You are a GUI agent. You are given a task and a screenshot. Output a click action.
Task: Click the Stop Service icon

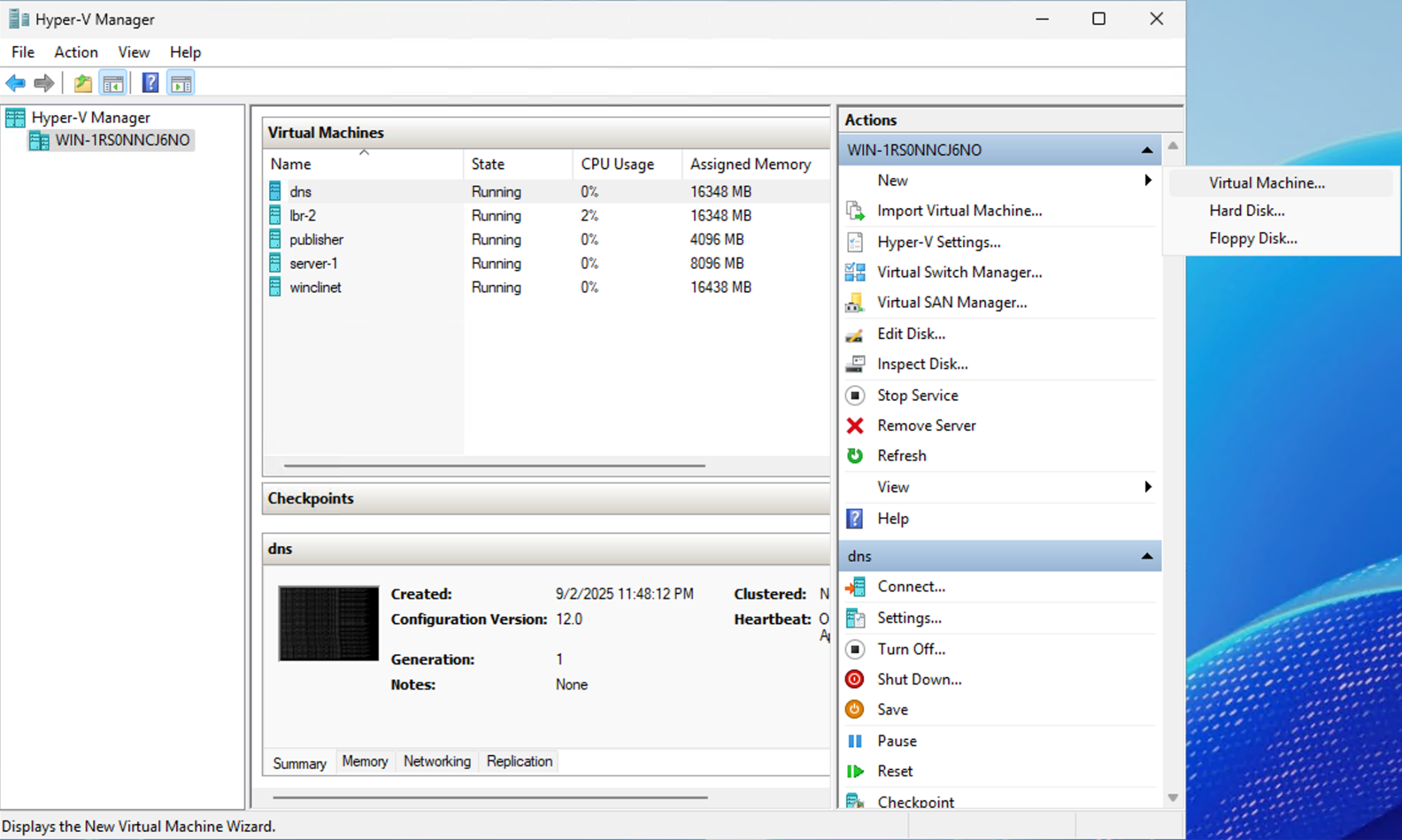855,396
